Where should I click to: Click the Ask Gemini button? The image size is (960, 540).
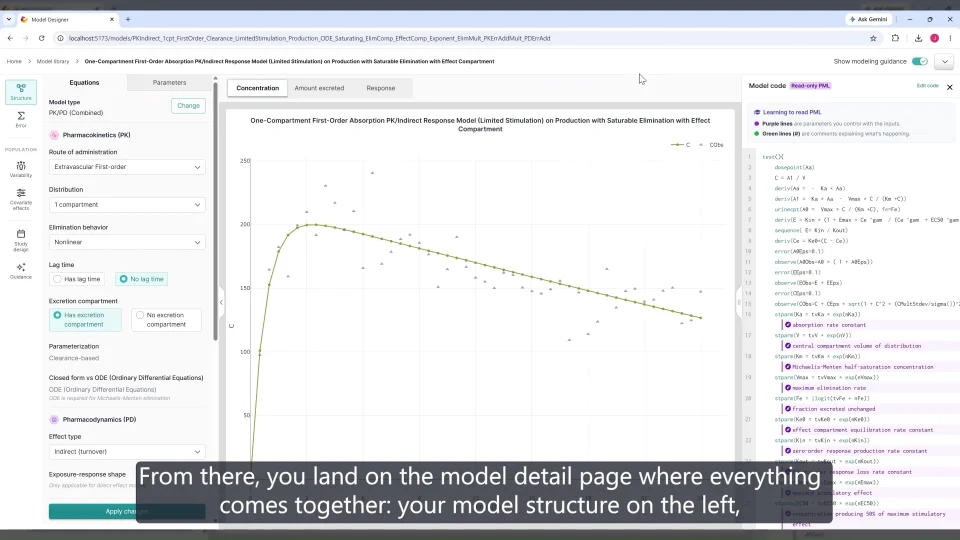[x=868, y=19]
